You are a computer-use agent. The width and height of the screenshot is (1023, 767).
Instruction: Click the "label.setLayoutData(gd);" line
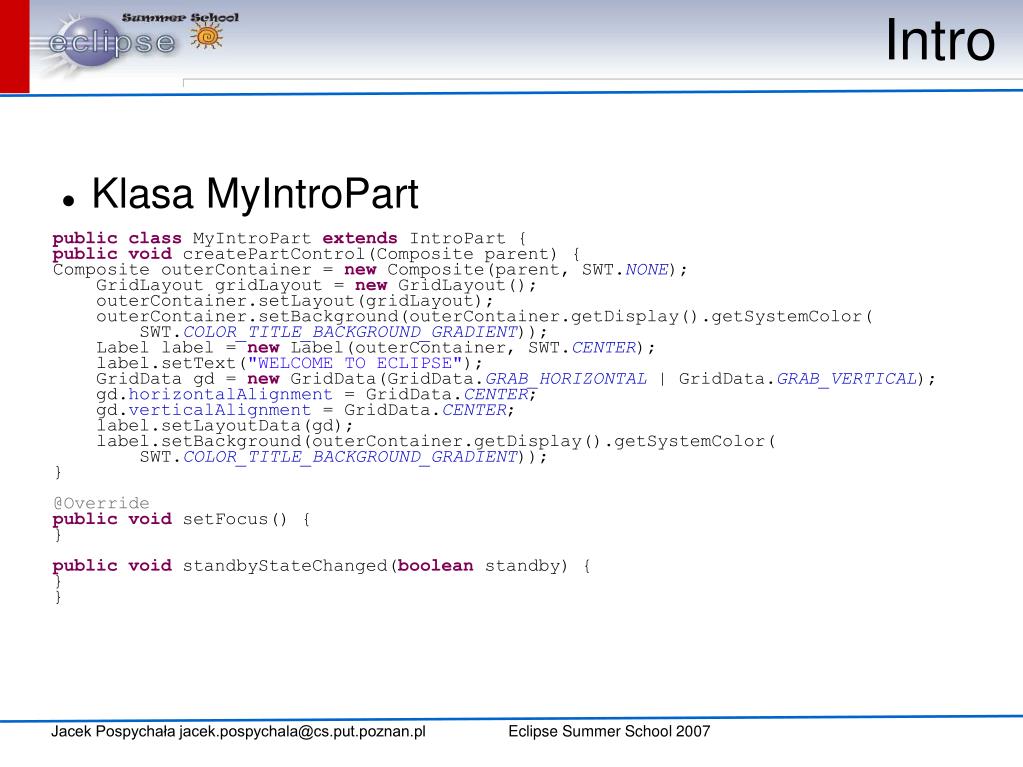(x=224, y=426)
